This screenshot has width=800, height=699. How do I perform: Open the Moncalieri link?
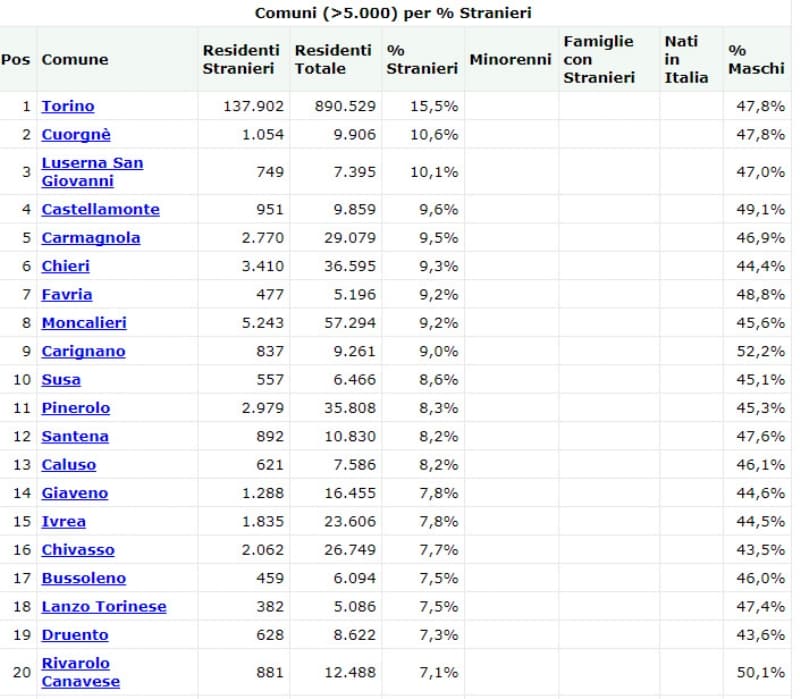point(84,323)
